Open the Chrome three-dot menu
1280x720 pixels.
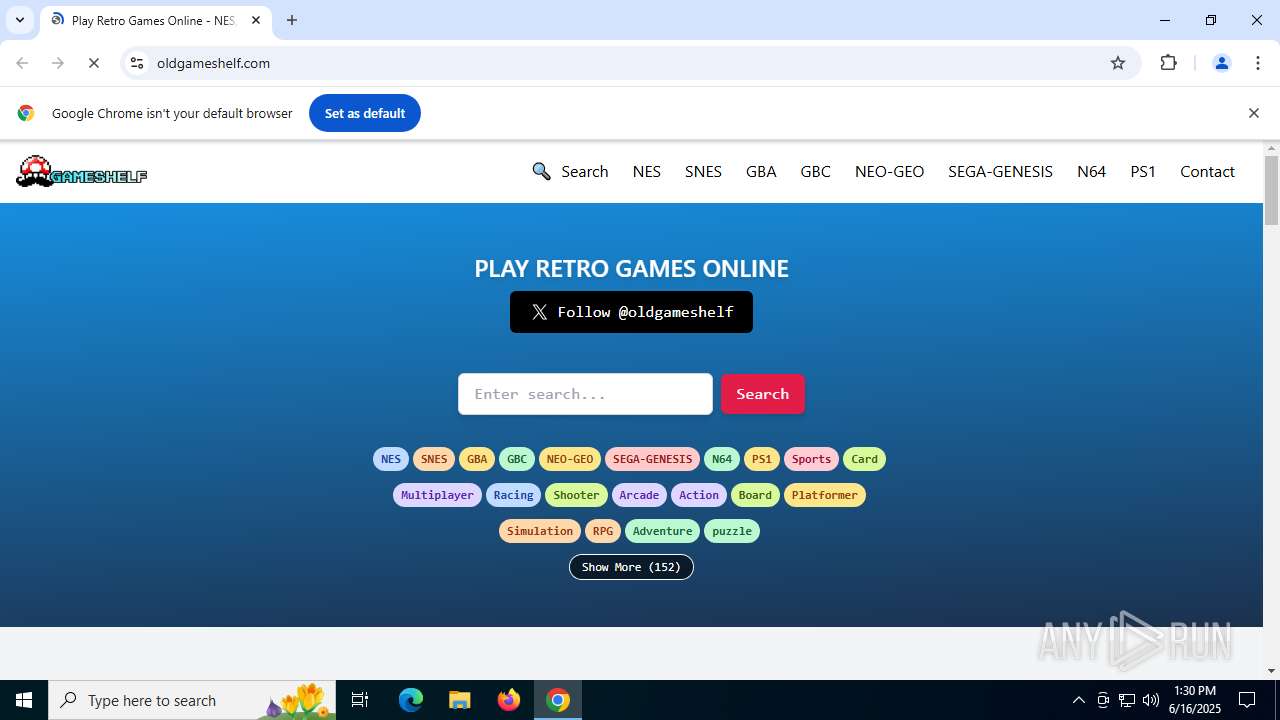1258,63
